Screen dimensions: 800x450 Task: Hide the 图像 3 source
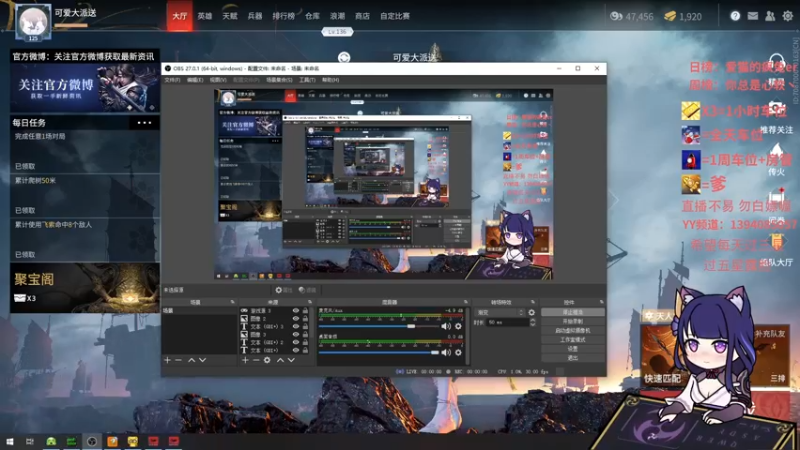coord(296,335)
